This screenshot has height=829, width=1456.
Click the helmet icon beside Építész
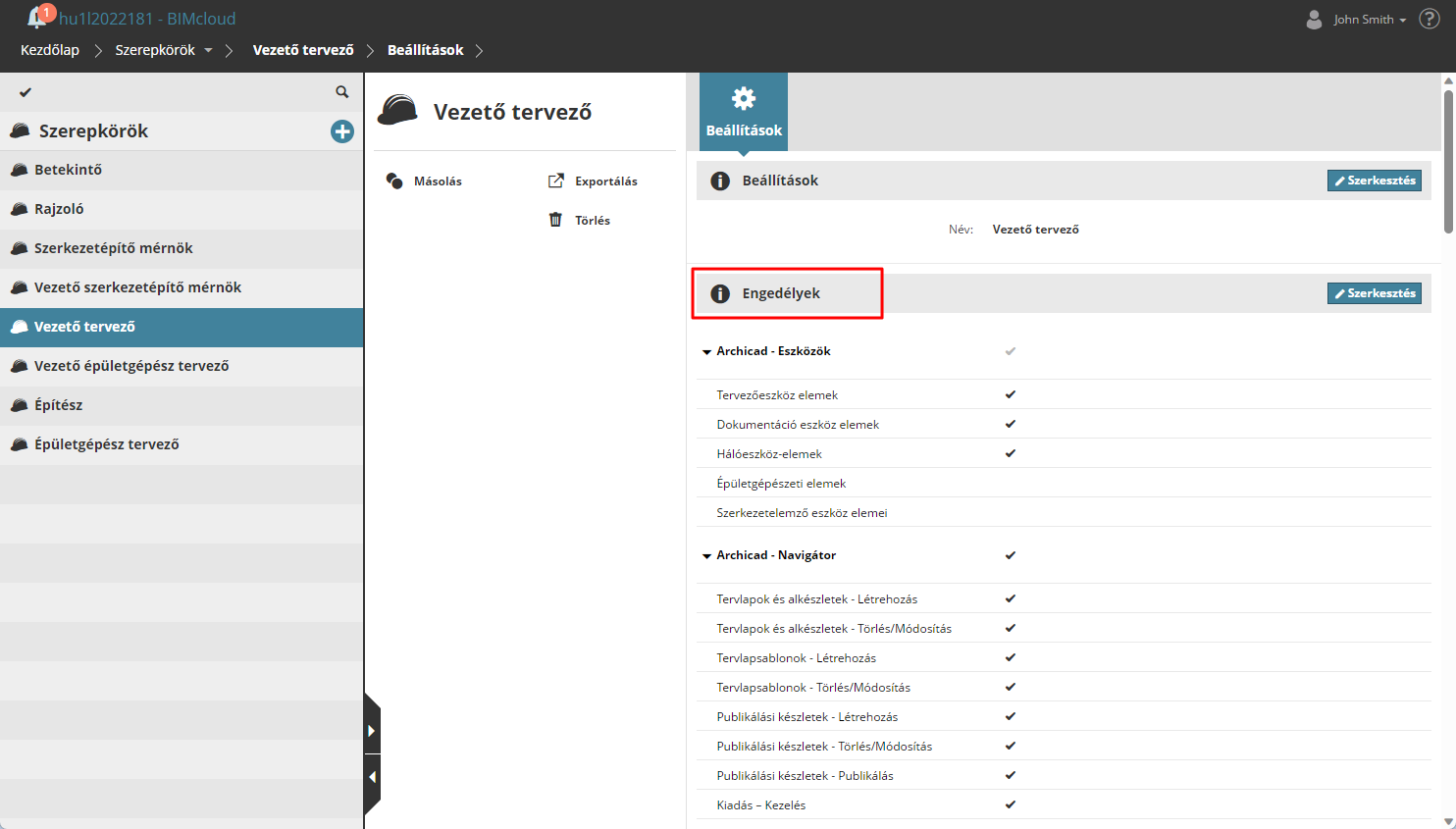click(19, 405)
